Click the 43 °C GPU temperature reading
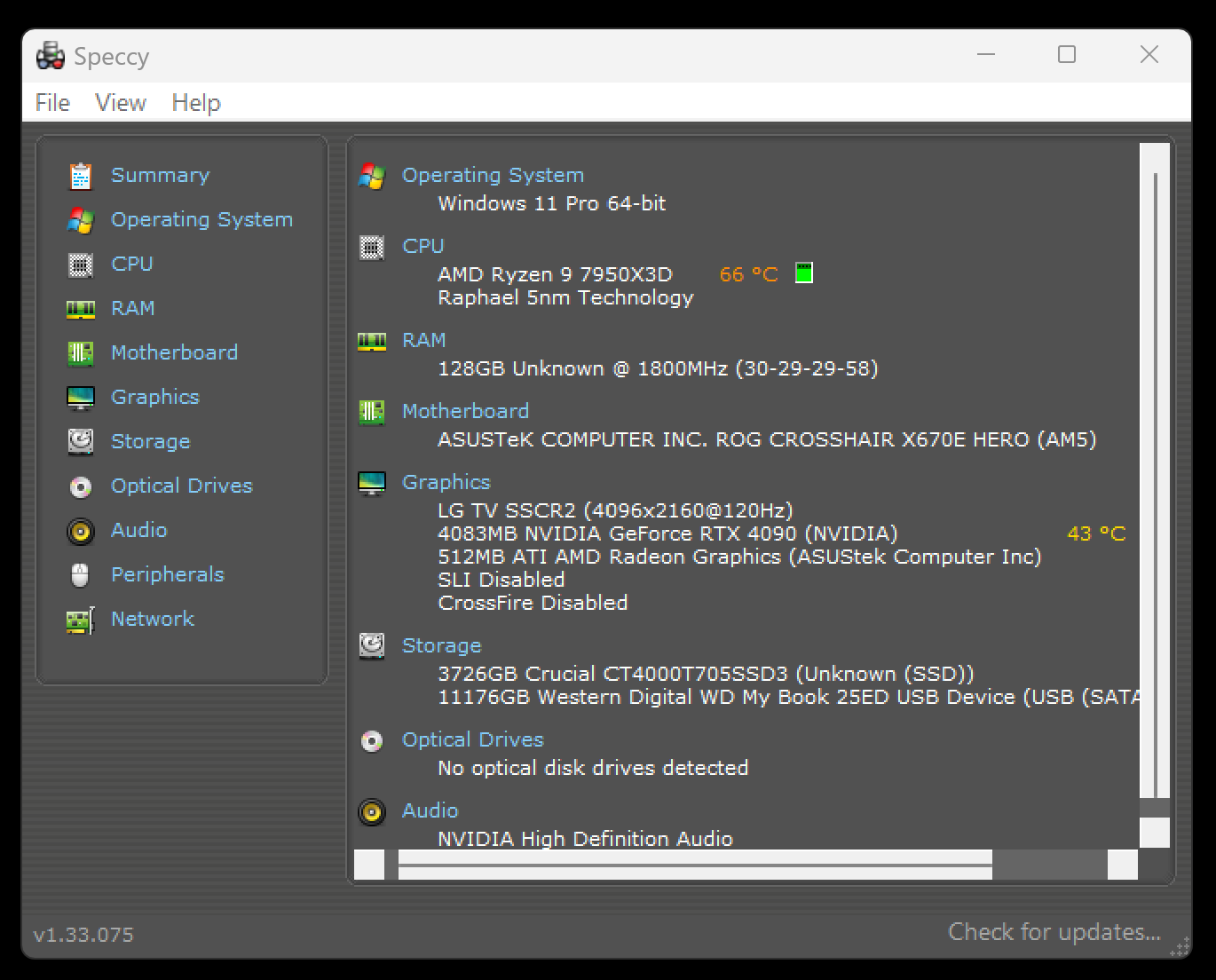 pyautogui.click(x=1096, y=533)
